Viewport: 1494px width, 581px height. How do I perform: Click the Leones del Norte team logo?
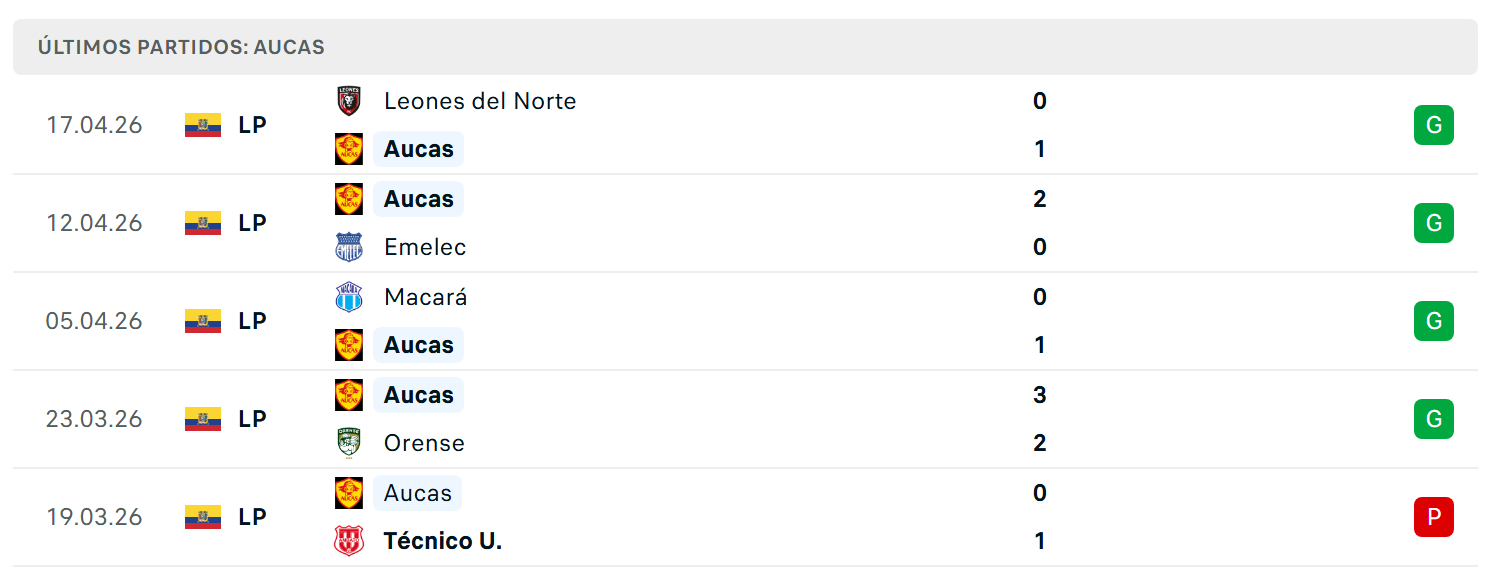[348, 101]
